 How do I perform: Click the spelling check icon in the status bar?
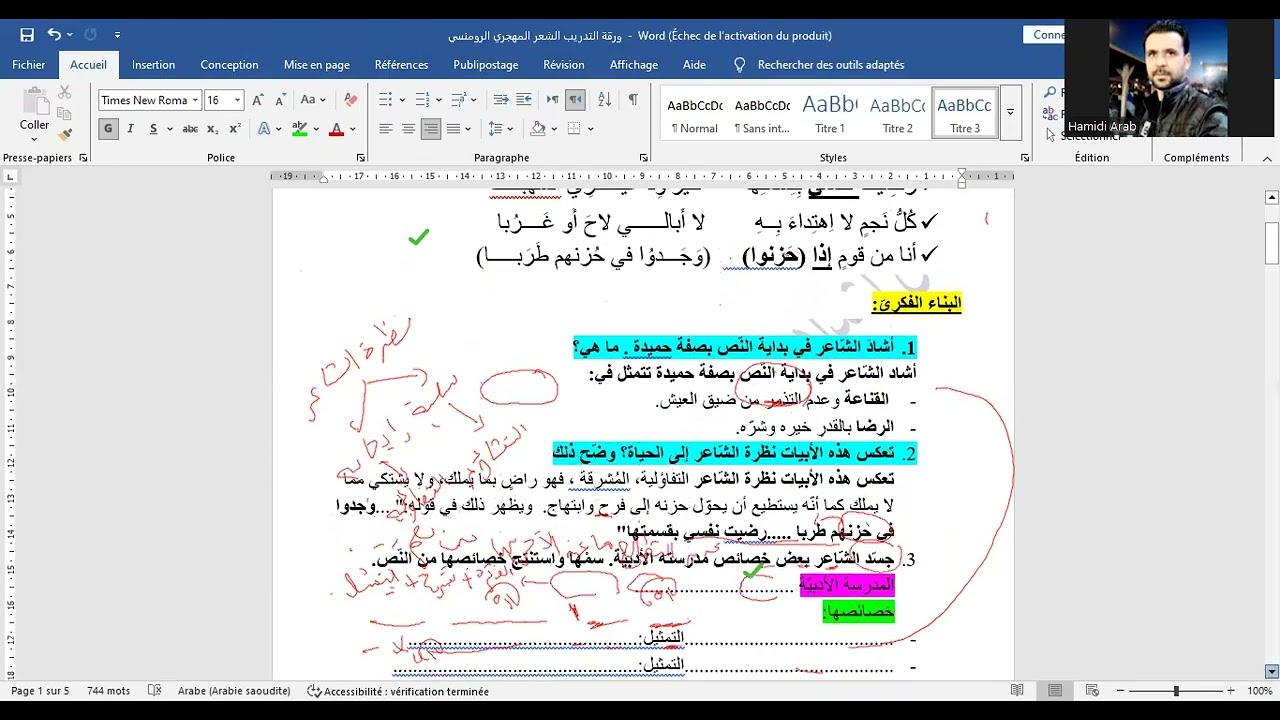tap(155, 691)
